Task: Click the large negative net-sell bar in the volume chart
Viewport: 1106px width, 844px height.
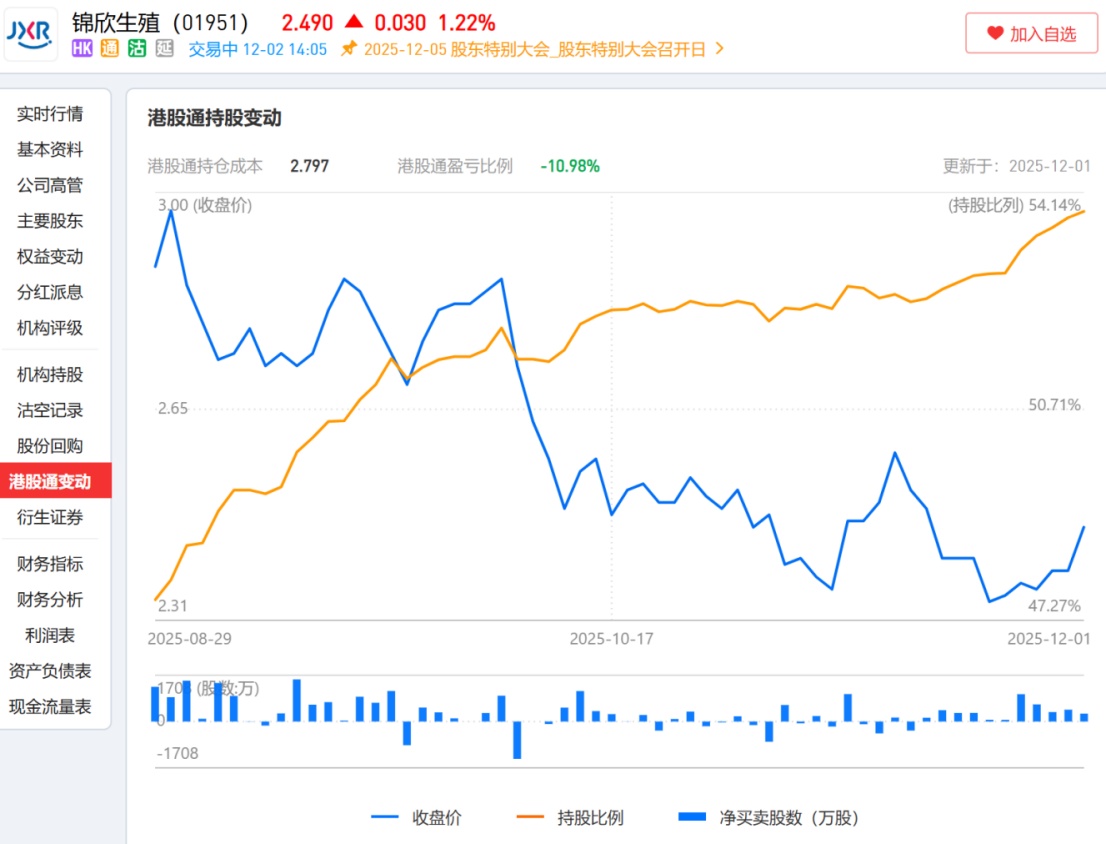Action: coord(517,740)
